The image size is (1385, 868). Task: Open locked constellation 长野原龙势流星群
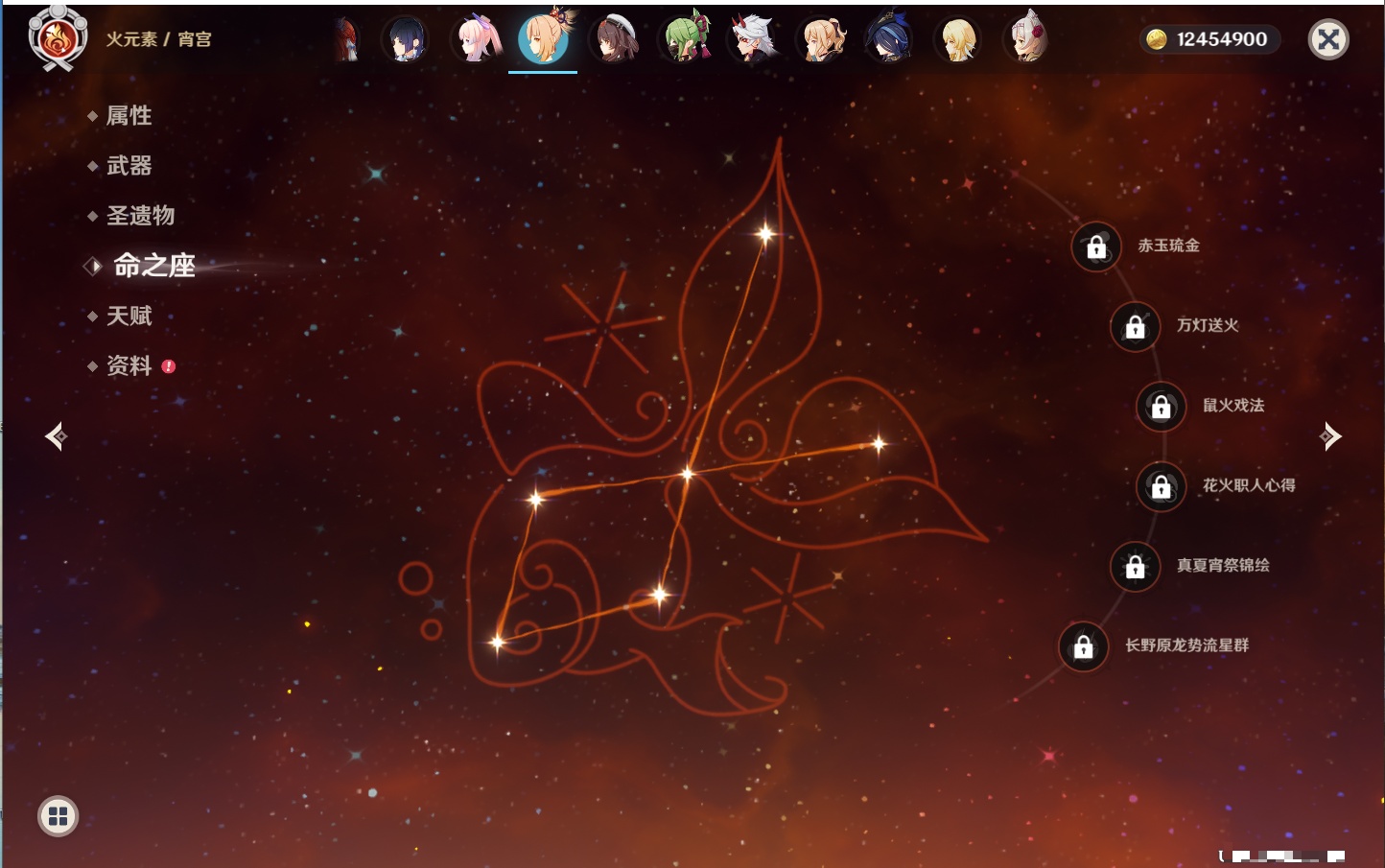[x=1084, y=646]
